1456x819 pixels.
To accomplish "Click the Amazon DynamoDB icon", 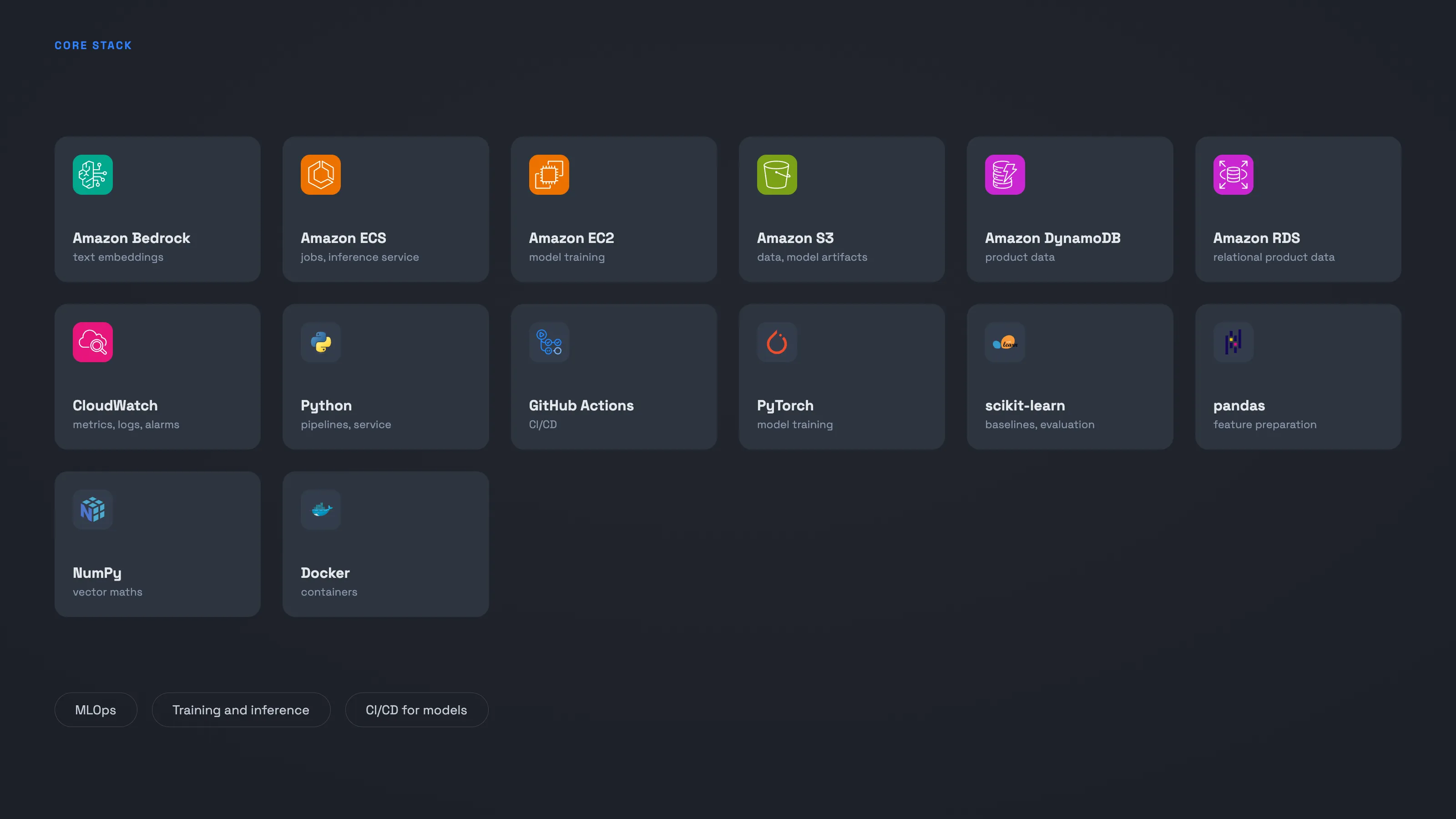I will [x=1005, y=175].
